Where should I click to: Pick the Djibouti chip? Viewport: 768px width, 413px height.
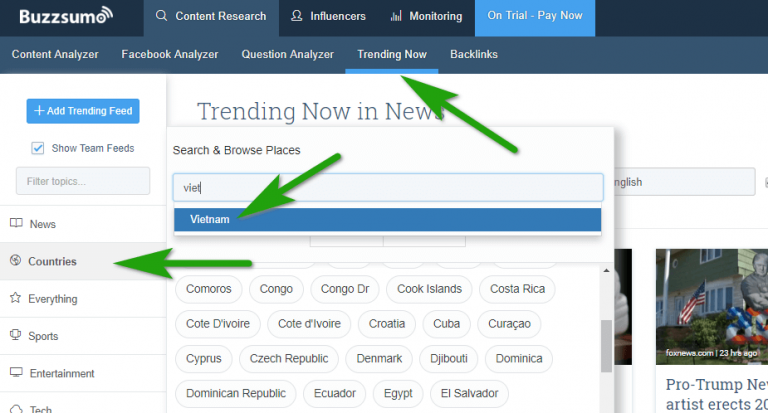[x=449, y=359]
